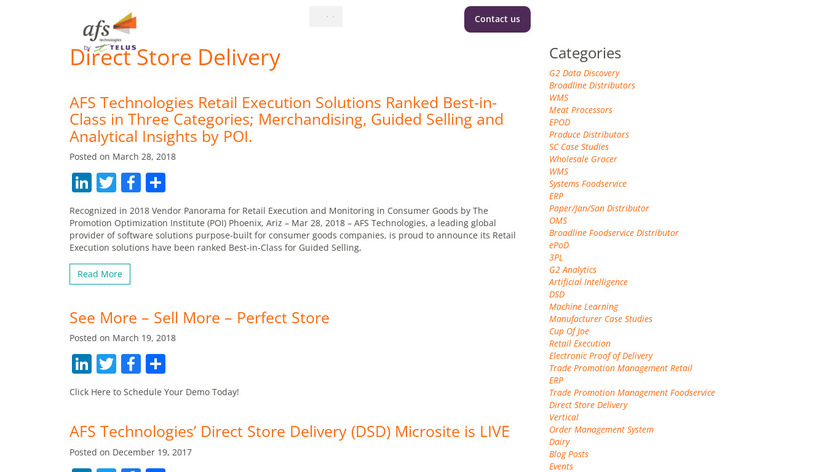840x472 pixels.
Task: Select Cup Of Joe category
Action: pos(569,332)
